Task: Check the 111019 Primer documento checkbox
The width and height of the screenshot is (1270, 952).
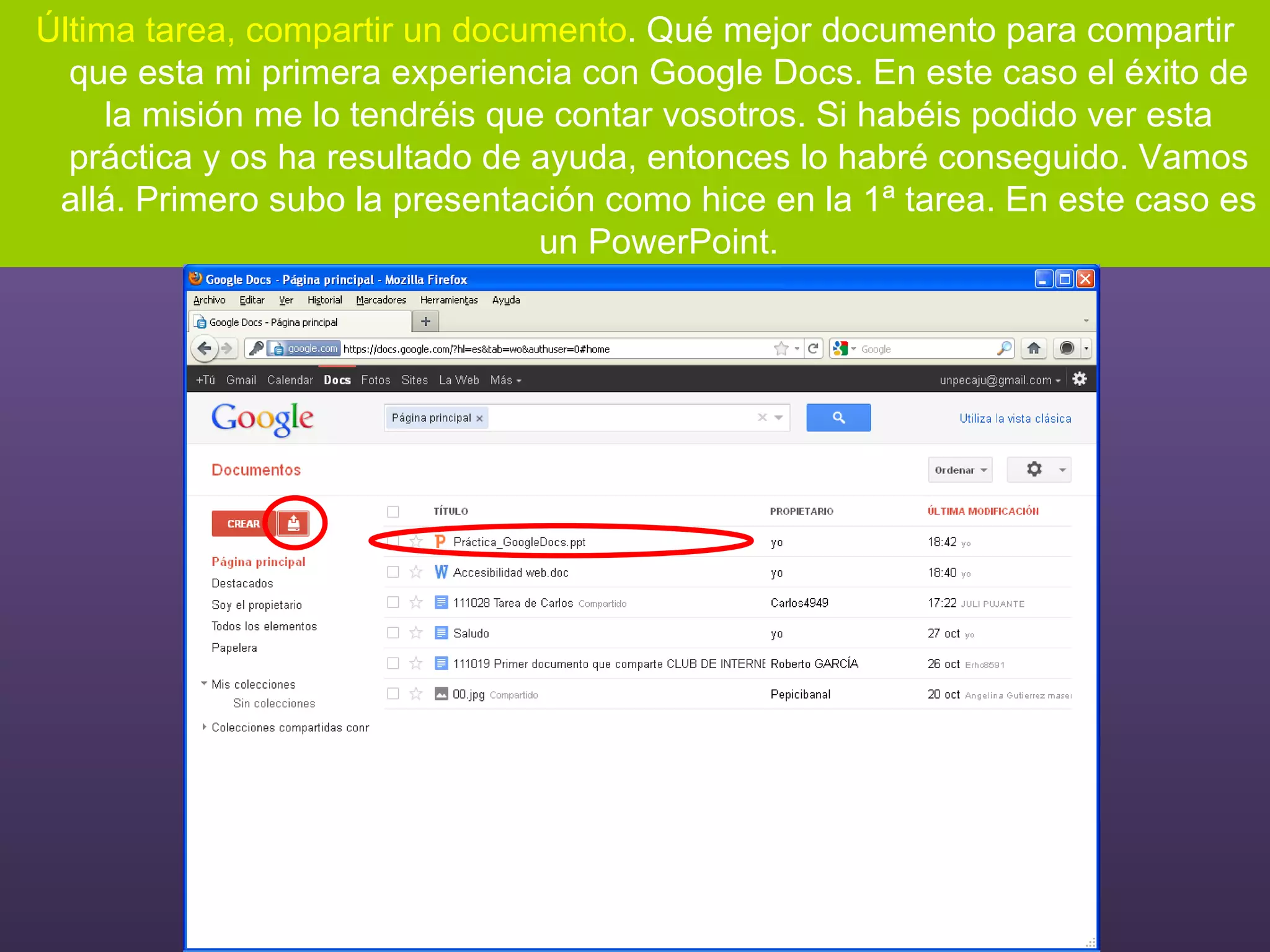Action: tap(393, 663)
